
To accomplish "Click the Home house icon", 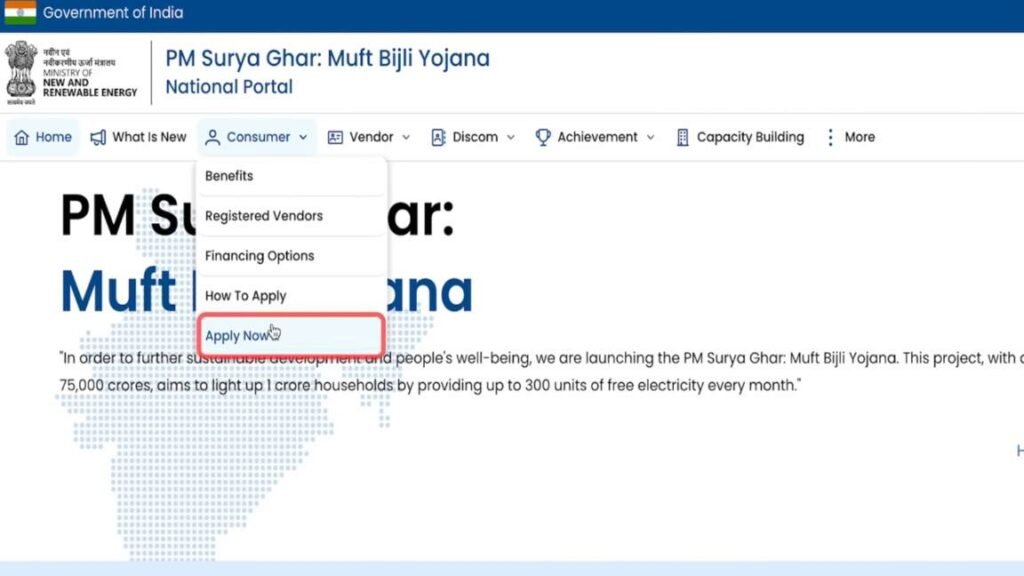I will point(22,137).
